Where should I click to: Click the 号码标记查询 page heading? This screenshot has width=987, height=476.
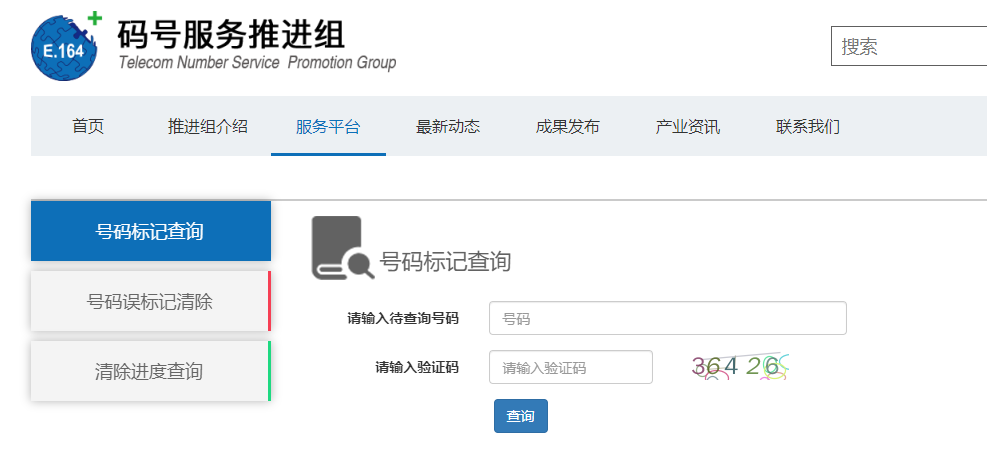click(x=445, y=261)
